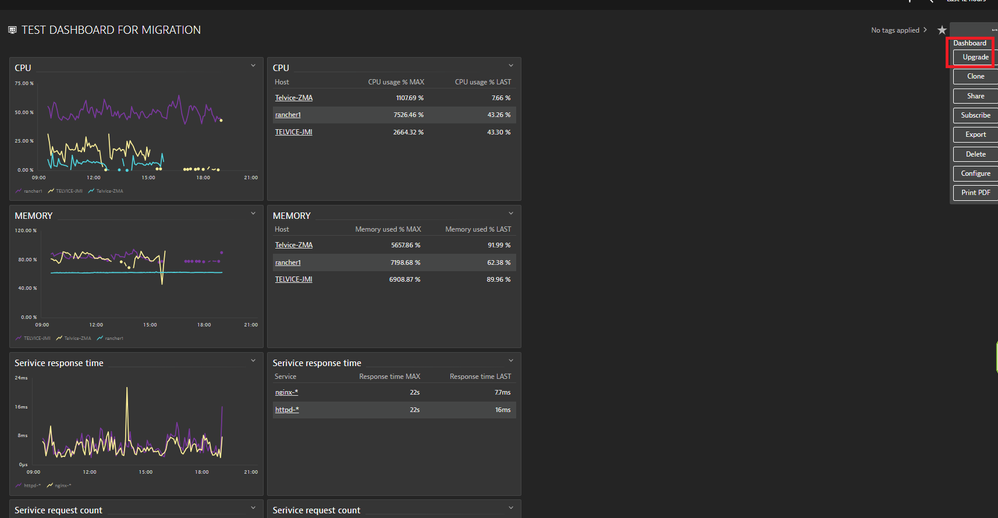Click the 1107.69 % CPU max value
This screenshot has width=998, height=518.
pos(409,98)
